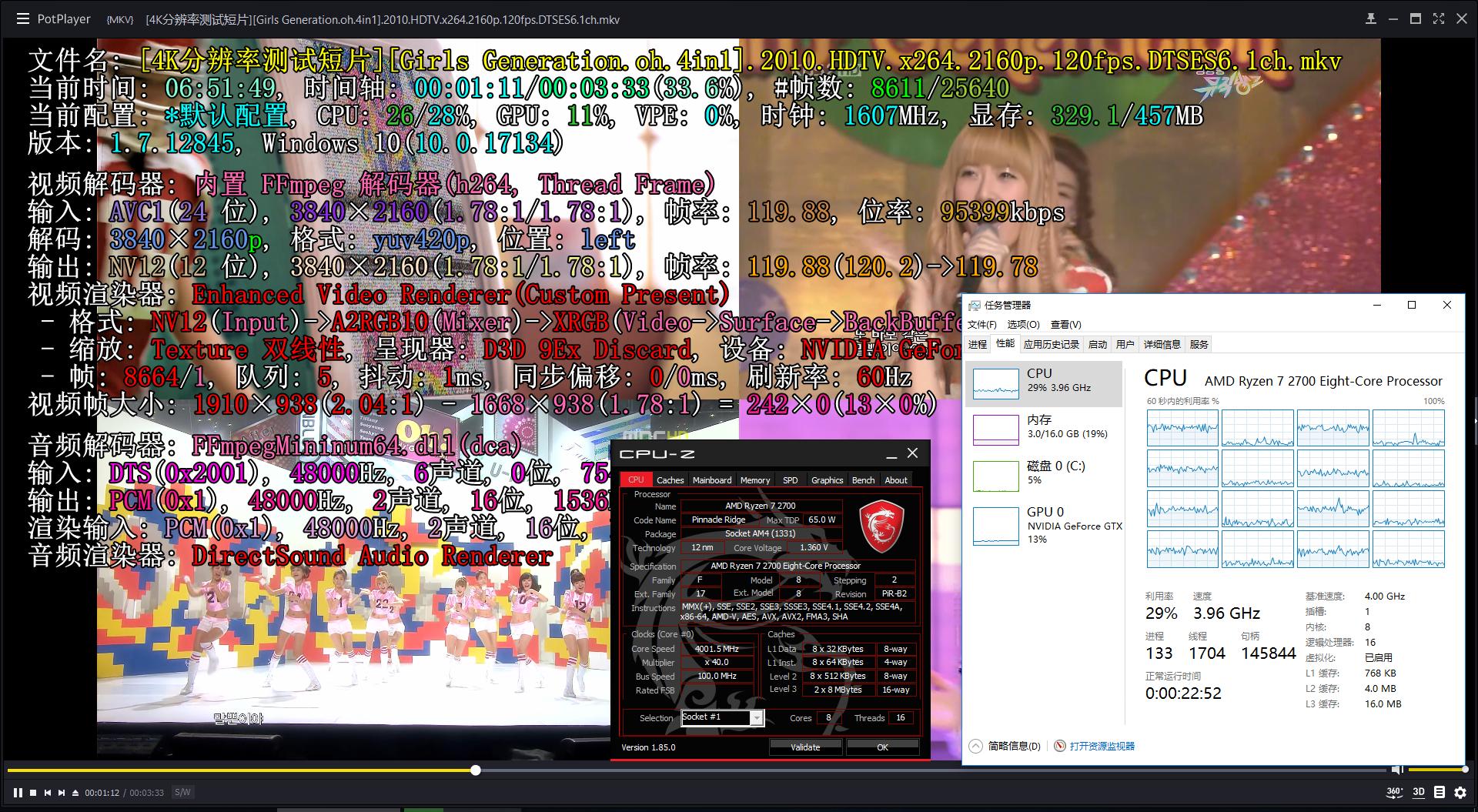Click the eject/open file icon

click(x=75, y=792)
